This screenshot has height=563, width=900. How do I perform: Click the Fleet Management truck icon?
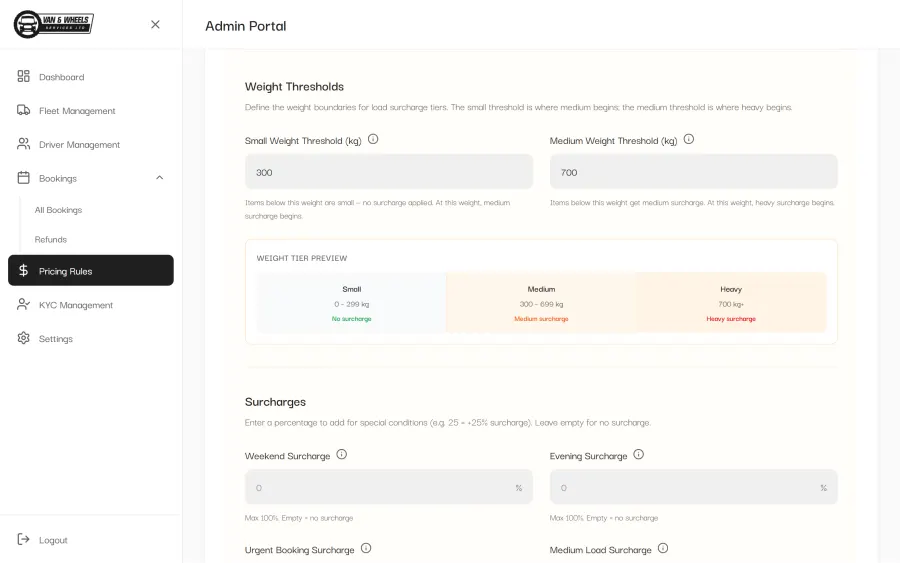point(24,110)
